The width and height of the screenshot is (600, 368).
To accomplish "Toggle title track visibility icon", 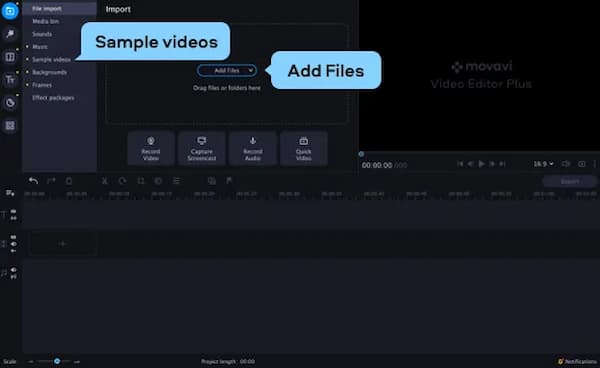I will 13,211.
